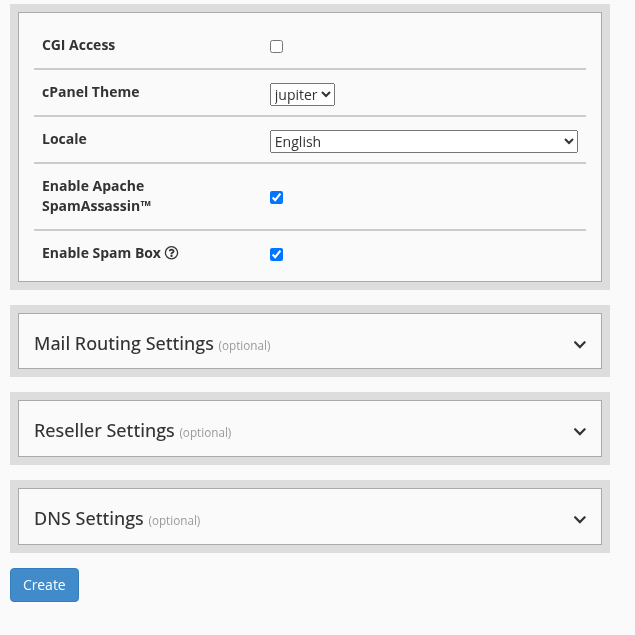Disable the Enable Spam Box checkbox

tap(276, 254)
